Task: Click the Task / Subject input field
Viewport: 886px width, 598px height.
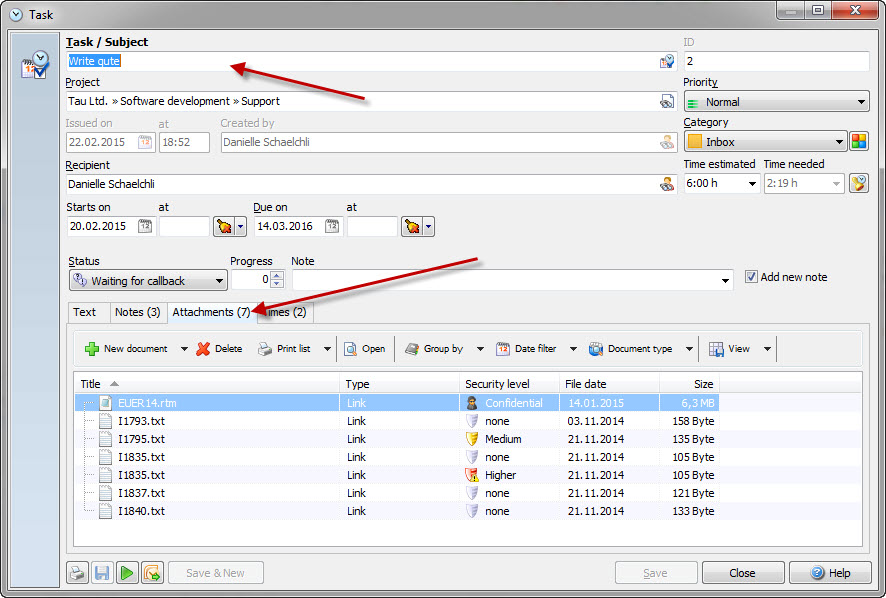Action: [x=360, y=62]
